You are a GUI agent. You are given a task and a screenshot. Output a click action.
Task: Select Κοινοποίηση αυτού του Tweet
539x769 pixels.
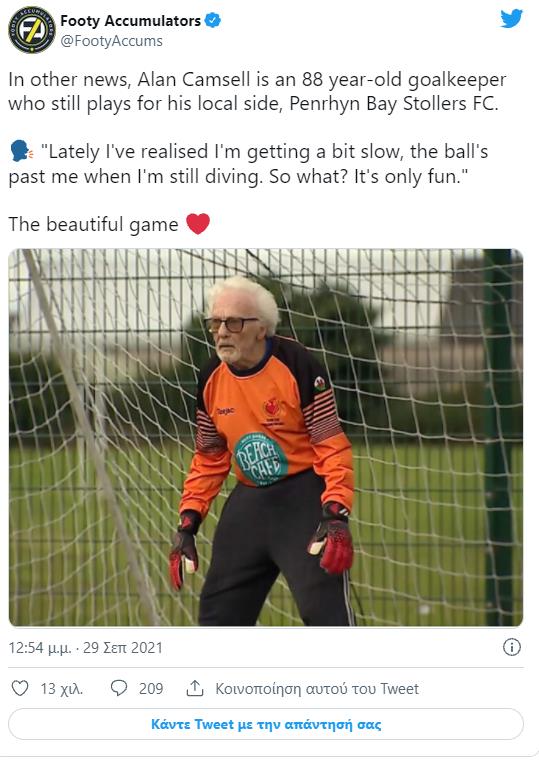tap(317, 689)
